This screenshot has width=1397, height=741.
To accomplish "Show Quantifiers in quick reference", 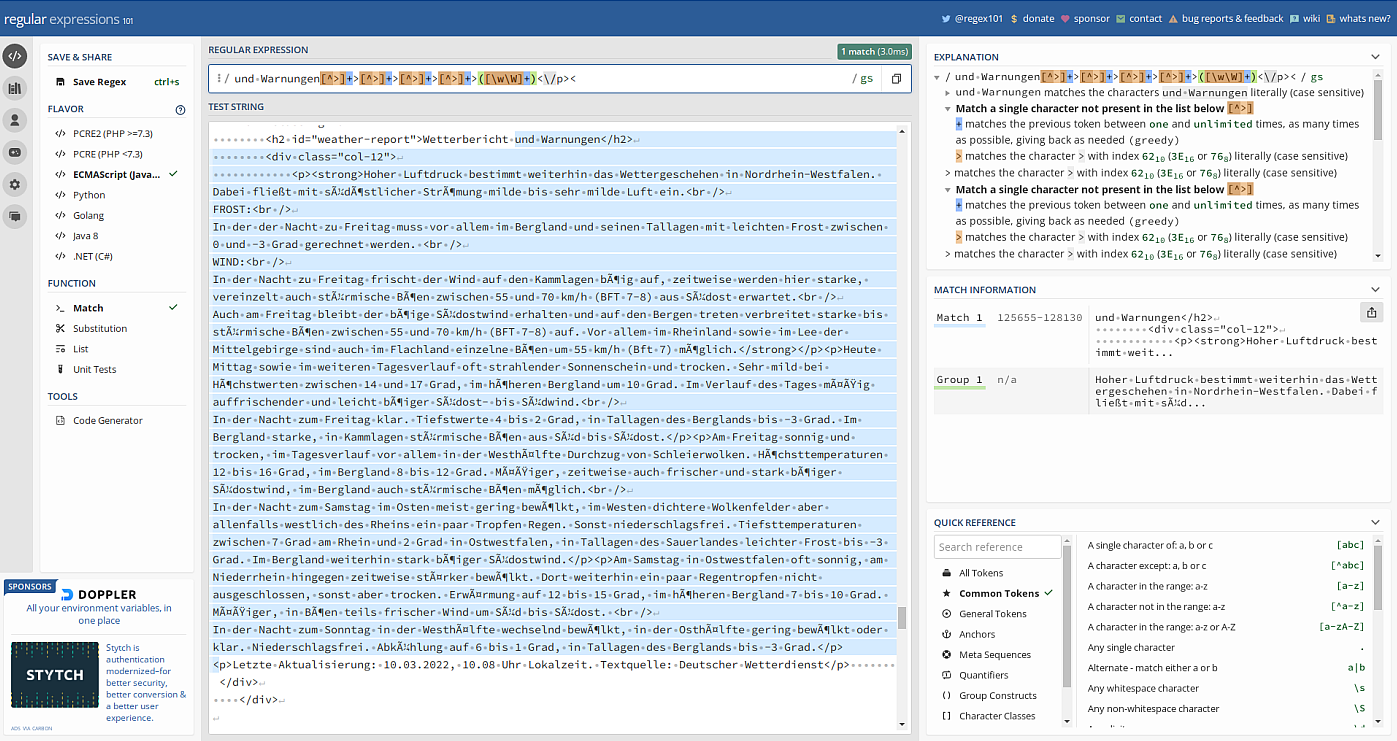I will tap(998, 675).
